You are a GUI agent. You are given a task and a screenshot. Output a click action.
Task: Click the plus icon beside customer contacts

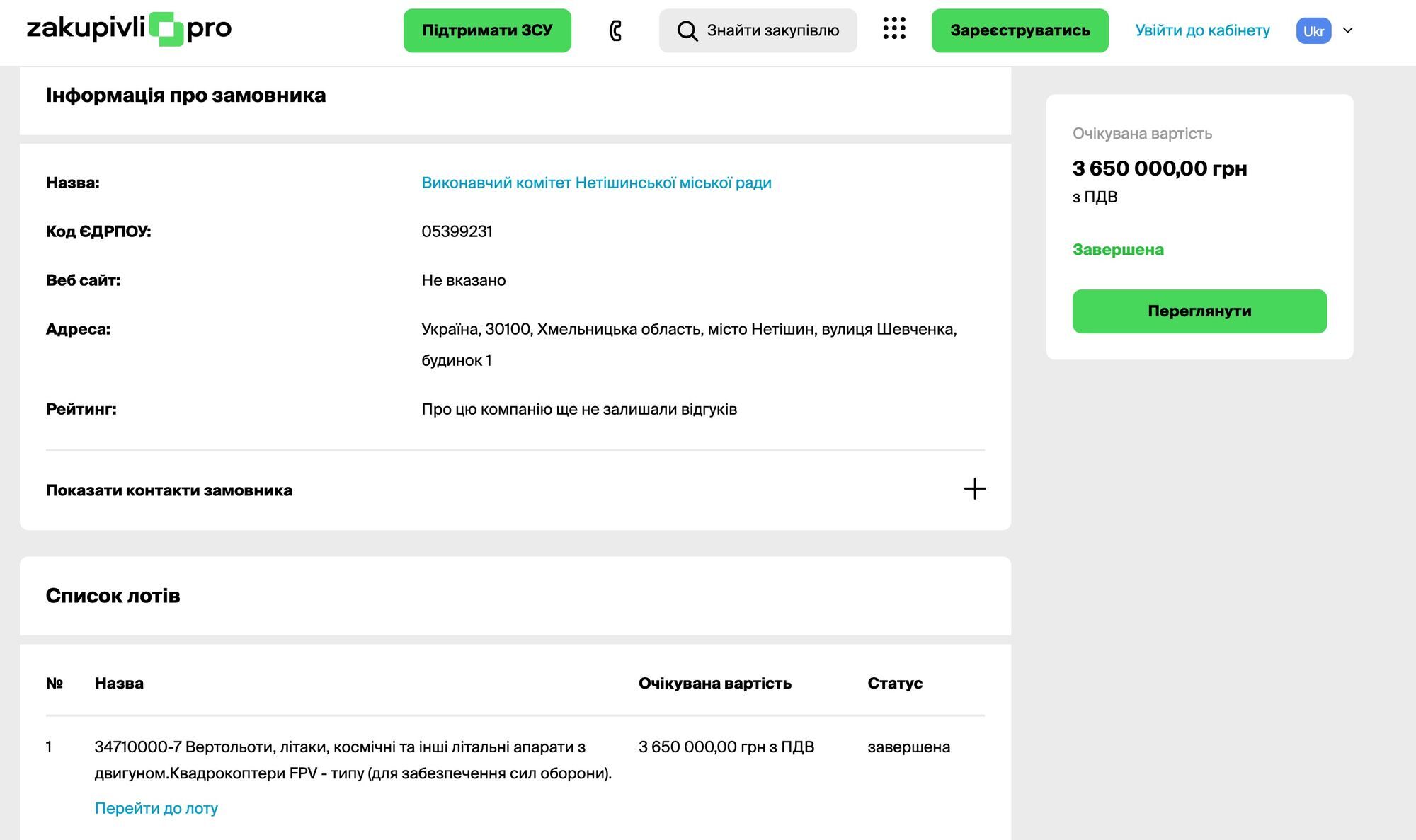pos(974,489)
